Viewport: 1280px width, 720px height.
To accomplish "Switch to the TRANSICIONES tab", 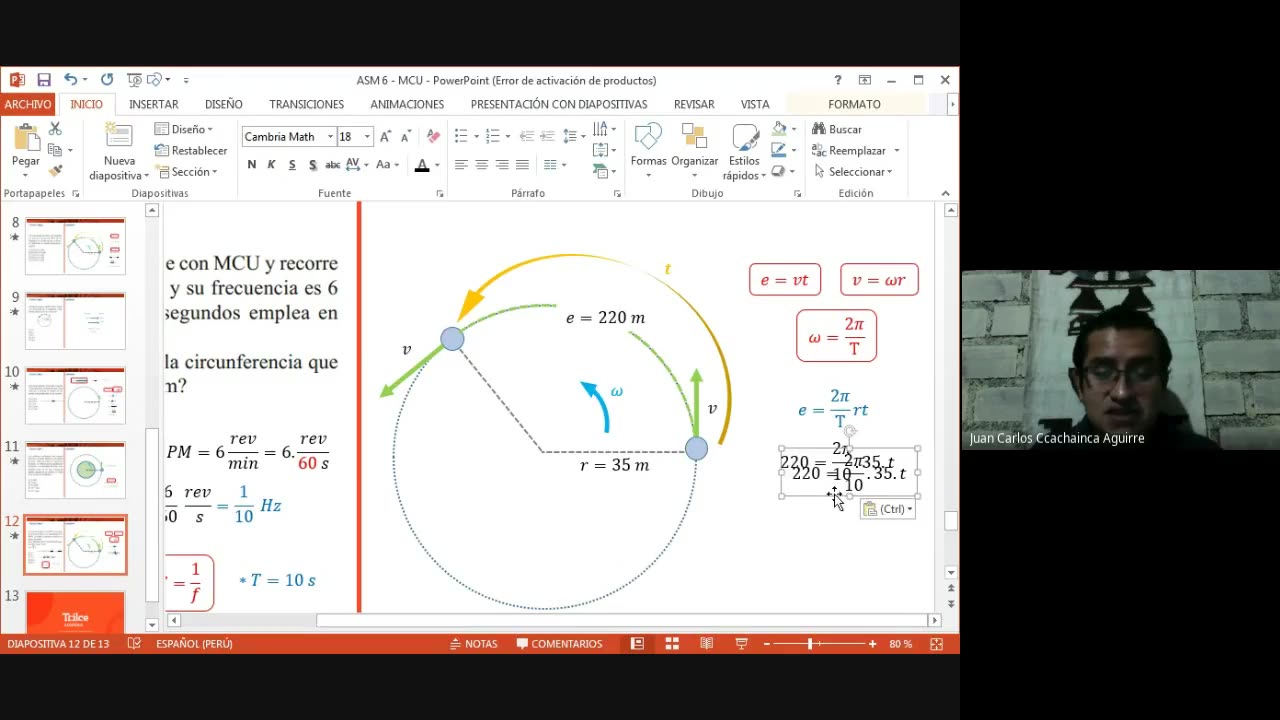I will (x=306, y=104).
